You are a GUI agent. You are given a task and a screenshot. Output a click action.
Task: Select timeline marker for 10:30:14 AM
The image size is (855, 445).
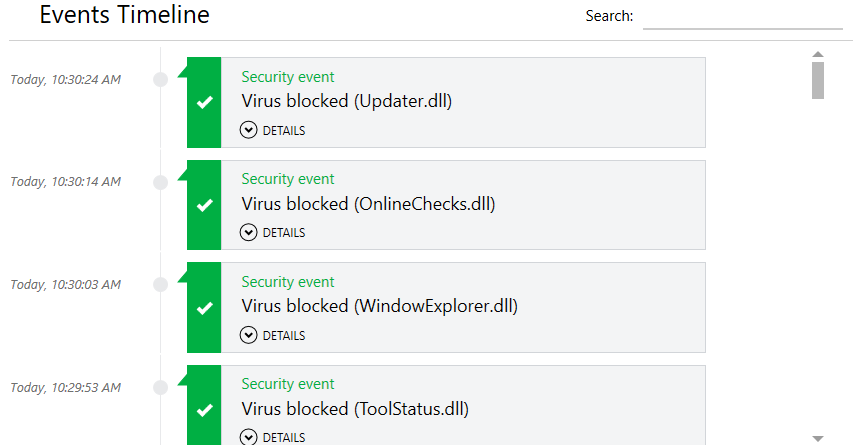[160, 182]
